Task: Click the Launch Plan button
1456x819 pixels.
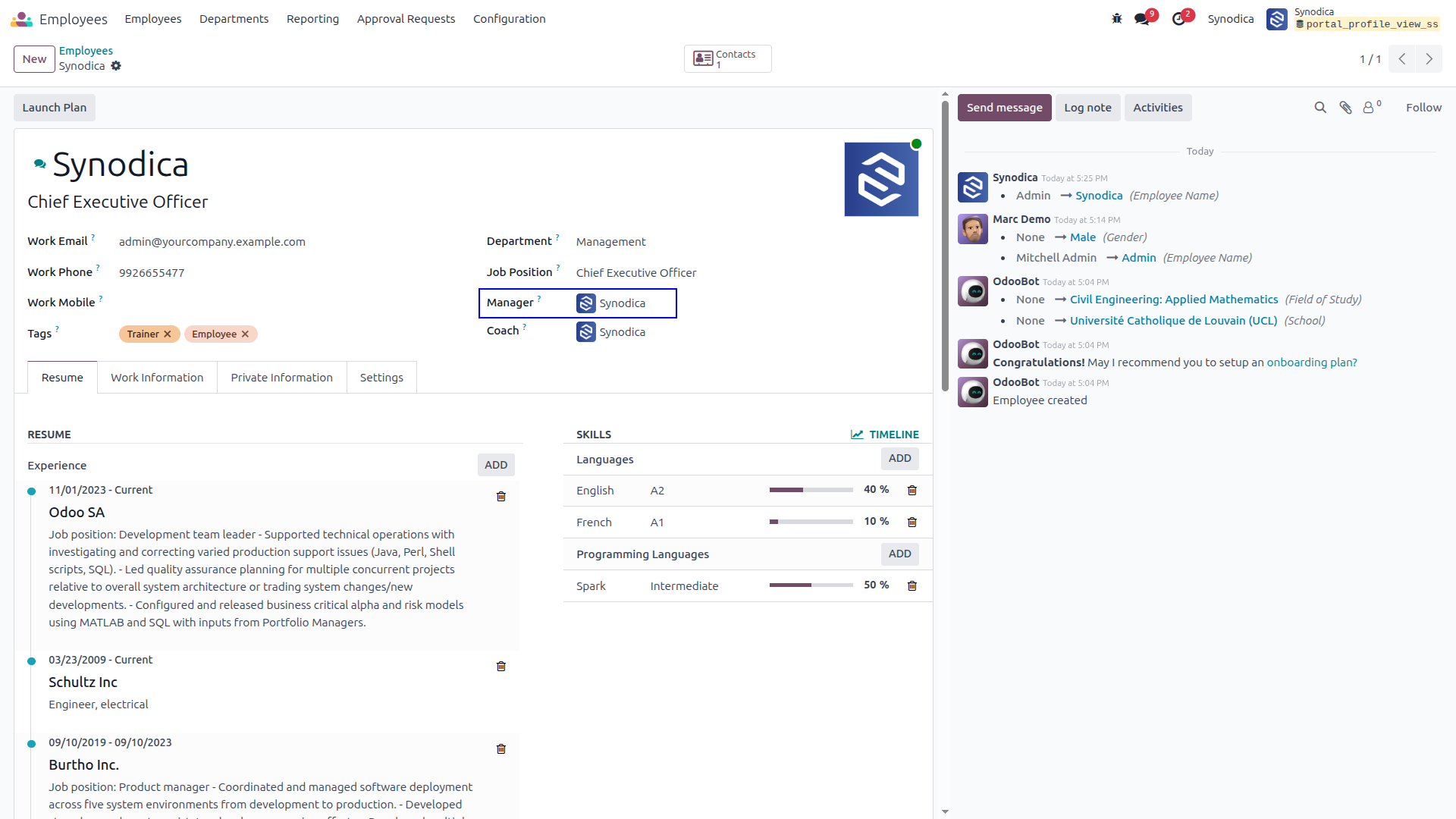Action: click(x=55, y=108)
